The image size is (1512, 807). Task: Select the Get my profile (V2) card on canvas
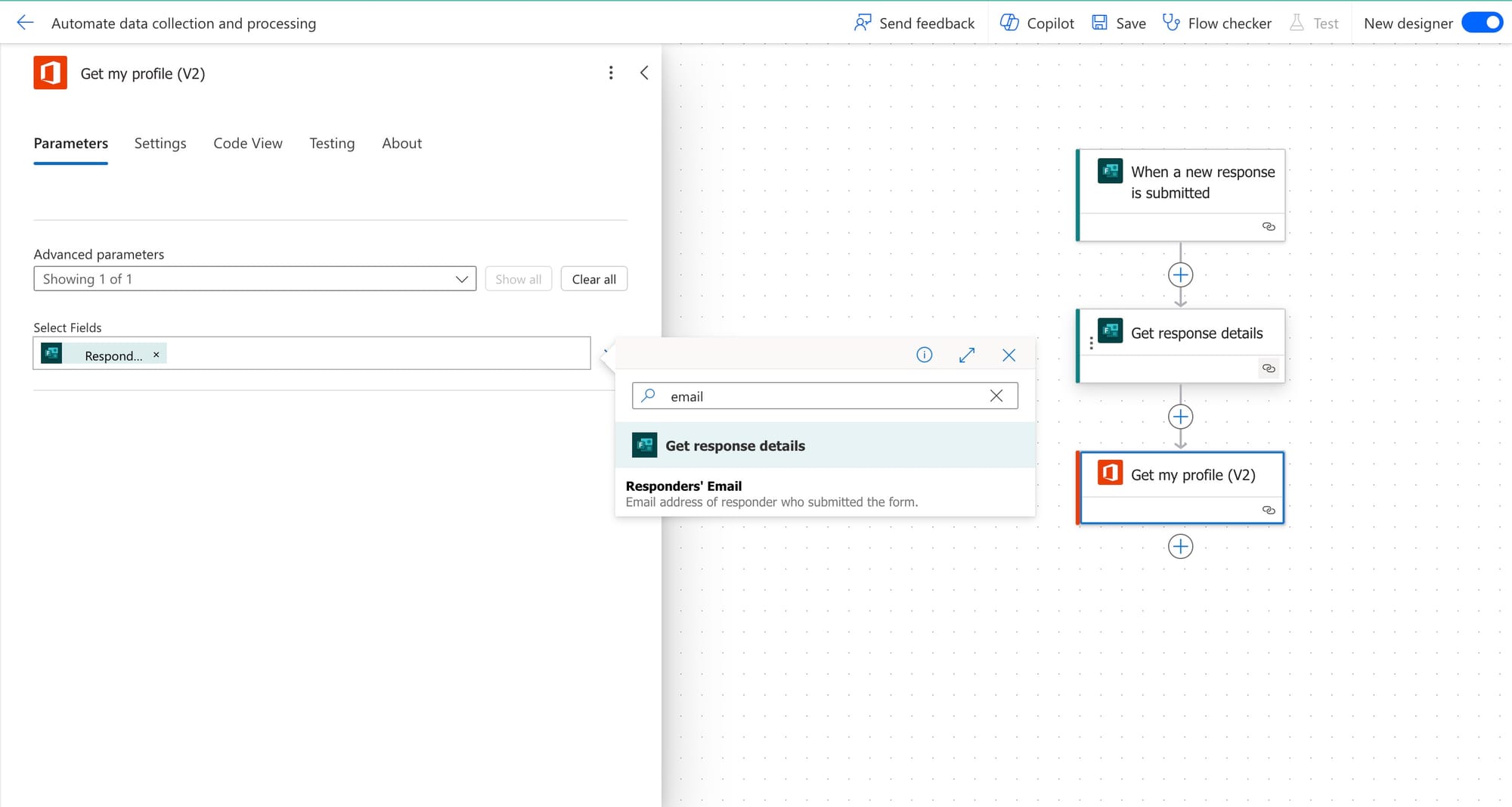tap(1180, 488)
